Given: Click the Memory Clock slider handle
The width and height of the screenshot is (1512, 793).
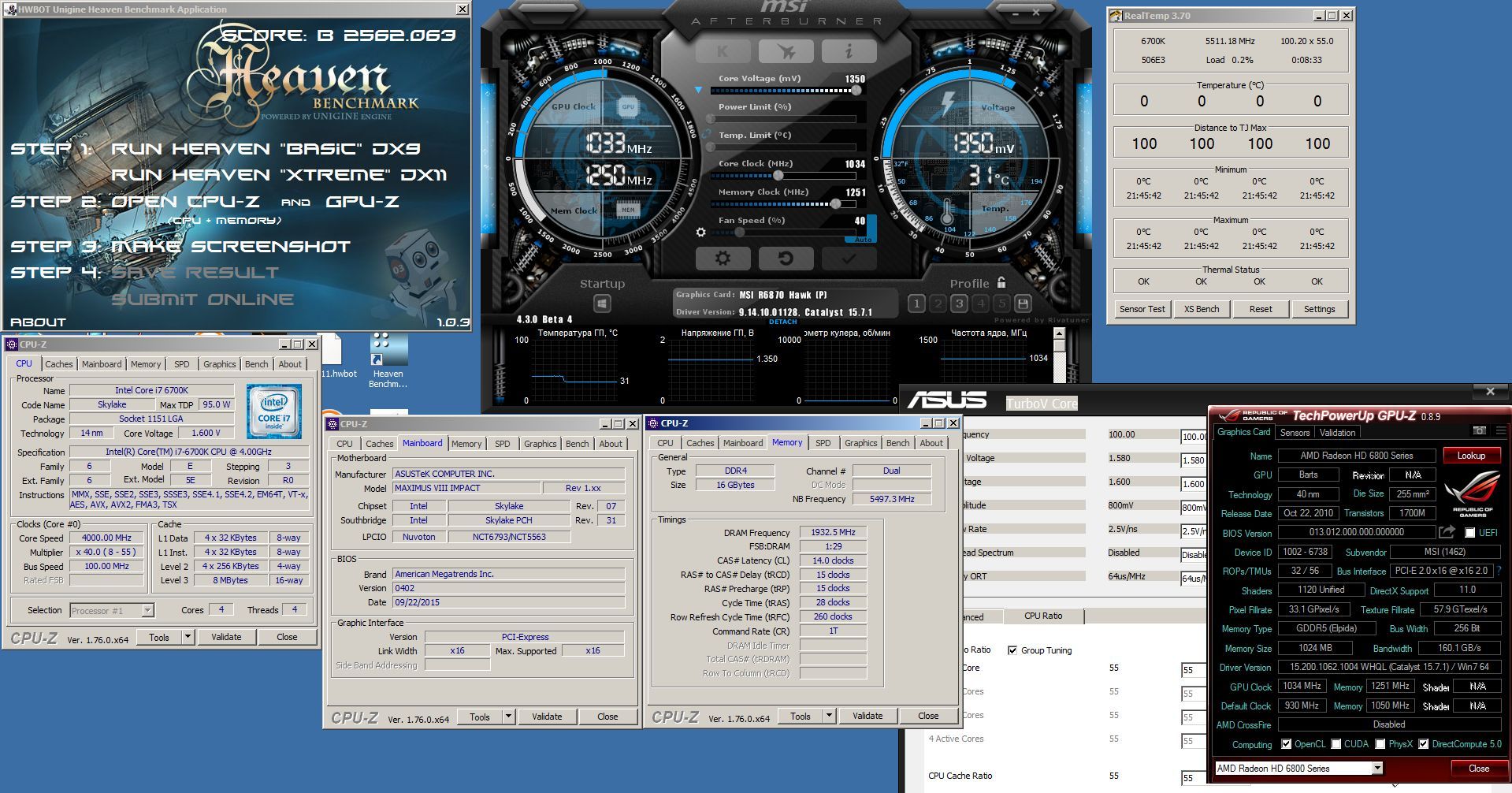Looking at the screenshot, I should pyautogui.click(x=835, y=204).
